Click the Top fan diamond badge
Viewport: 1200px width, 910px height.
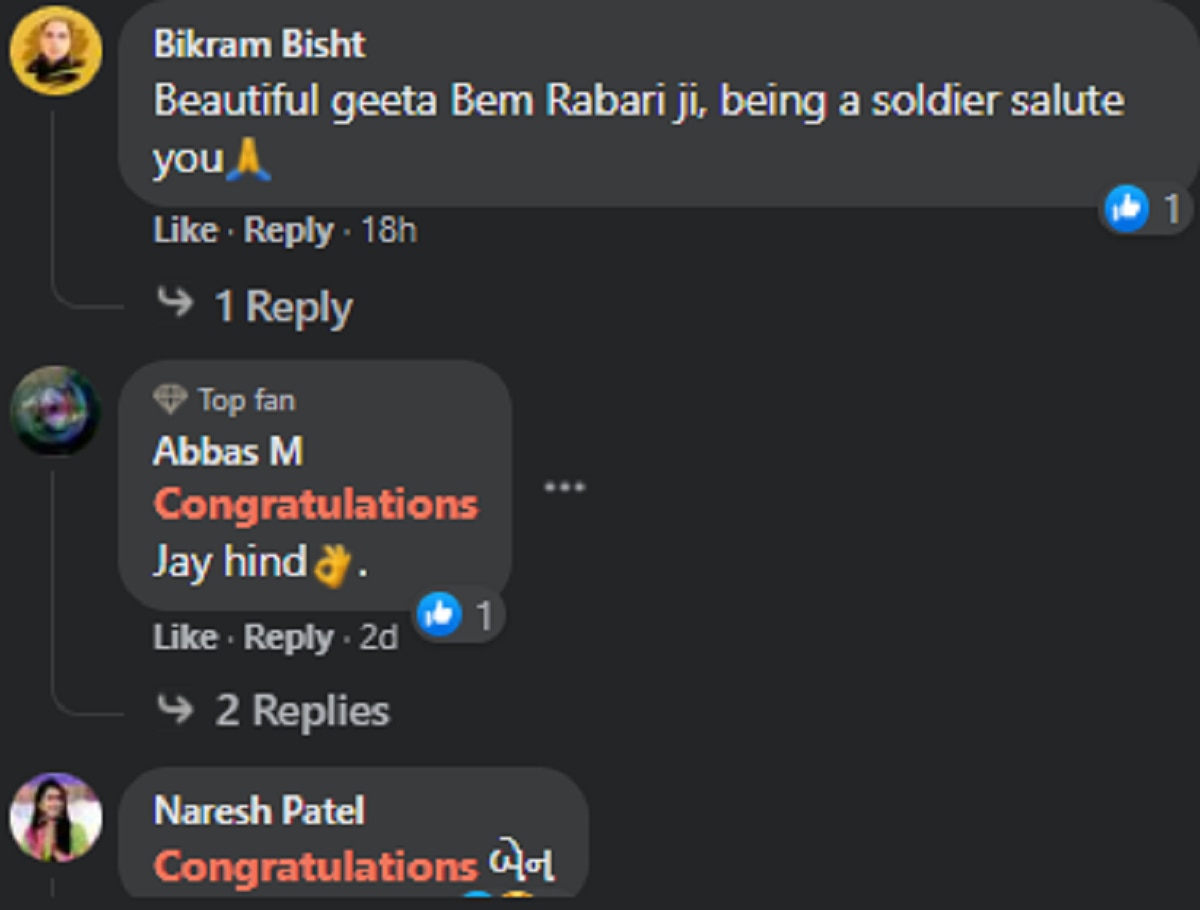pyautogui.click(x=171, y=401)
